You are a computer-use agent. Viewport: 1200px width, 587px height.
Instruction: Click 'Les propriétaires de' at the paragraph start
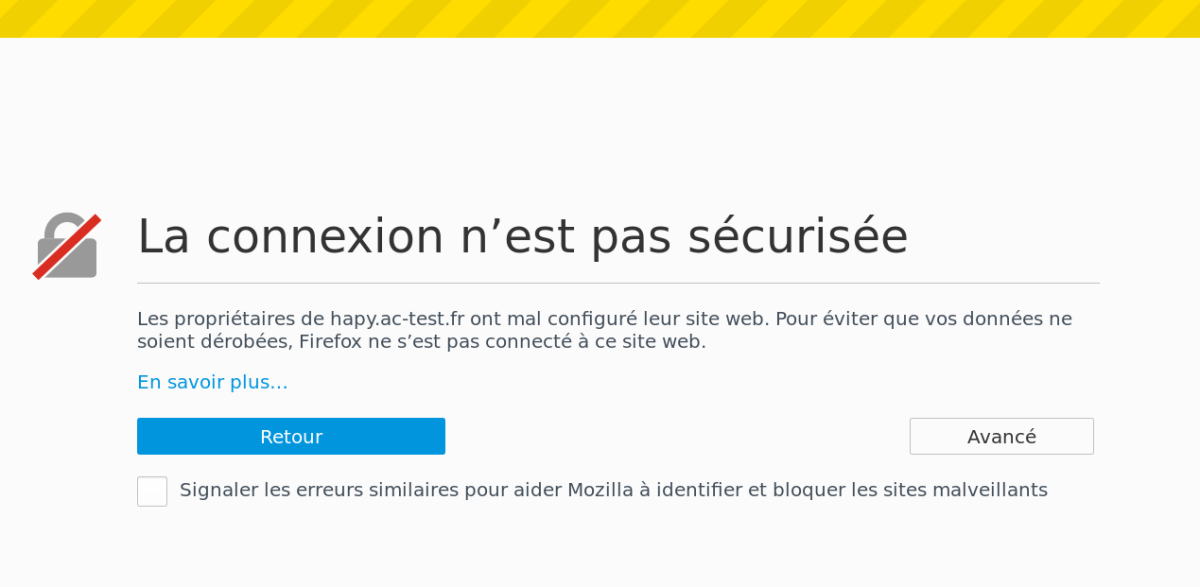click(x=230, y=319)
